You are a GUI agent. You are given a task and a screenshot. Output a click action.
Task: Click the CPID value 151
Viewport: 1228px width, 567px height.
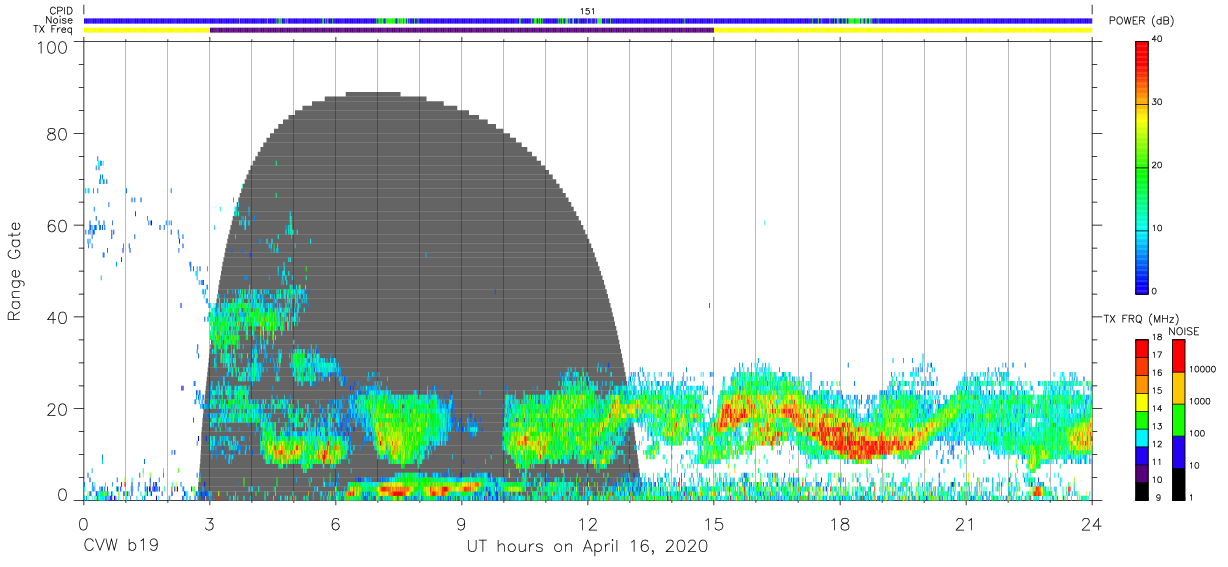tap(587, 11)
